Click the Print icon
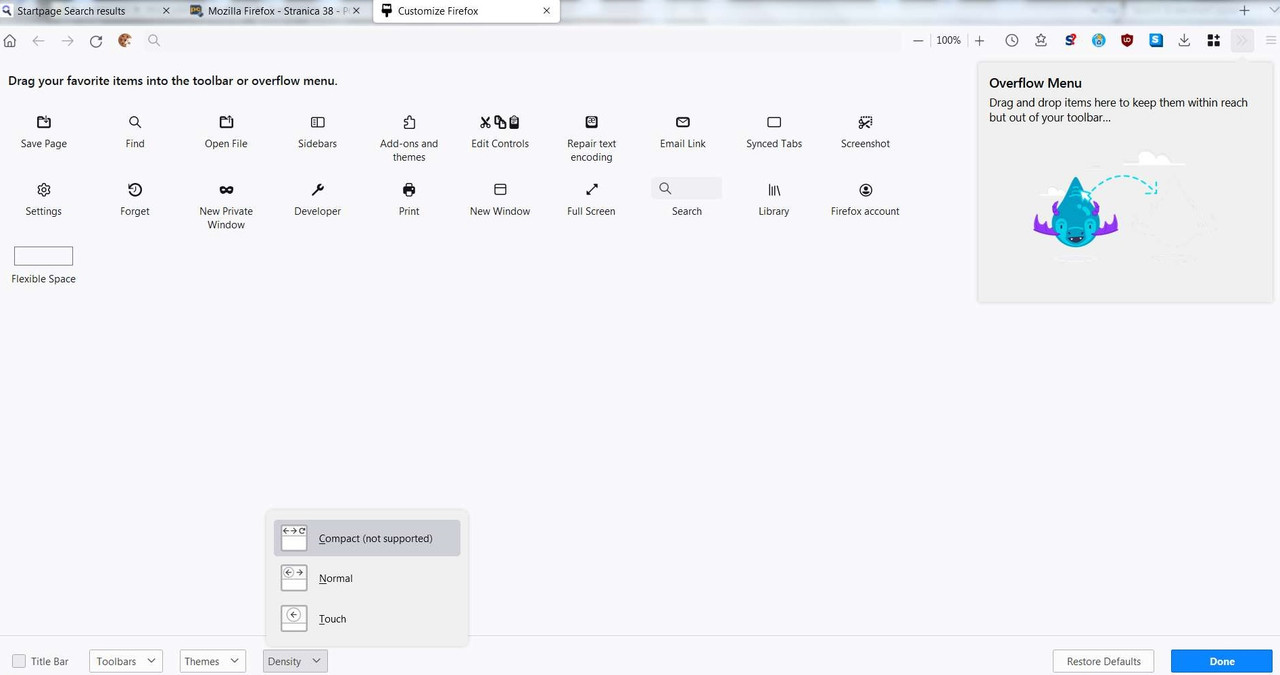Screen dimensions: 1280x675 409,189
